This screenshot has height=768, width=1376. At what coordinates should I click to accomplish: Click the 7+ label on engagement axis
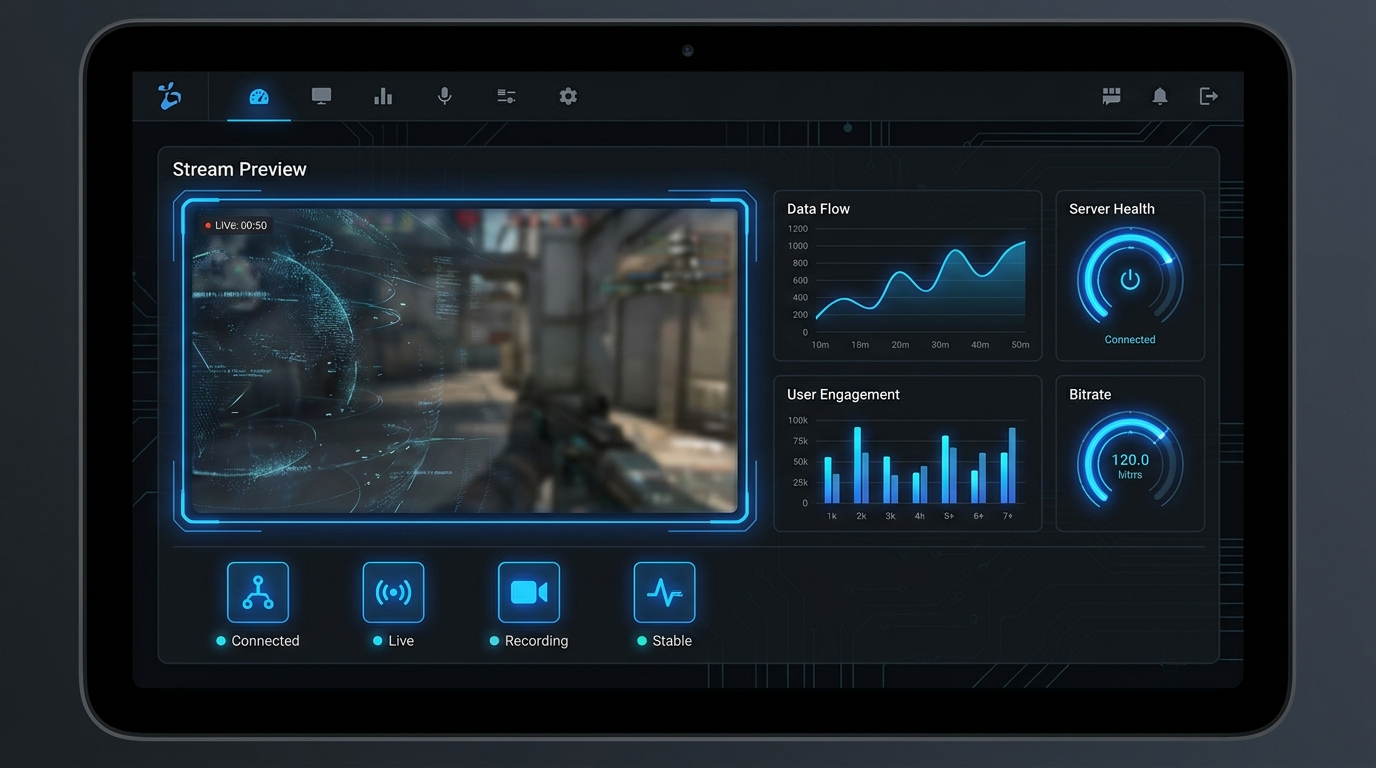pyautogui.click(x=1007, y=516)
